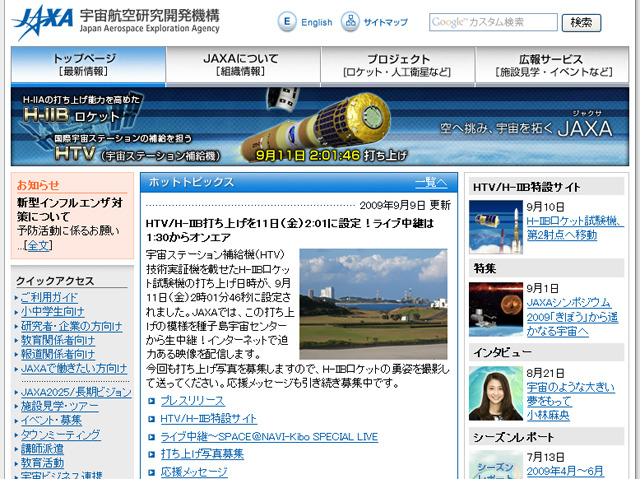The width and height of the screenshot is (640, 479).
Task: Open the 2009年4月〜6月 season report link
Action: (x=565, y=472)
